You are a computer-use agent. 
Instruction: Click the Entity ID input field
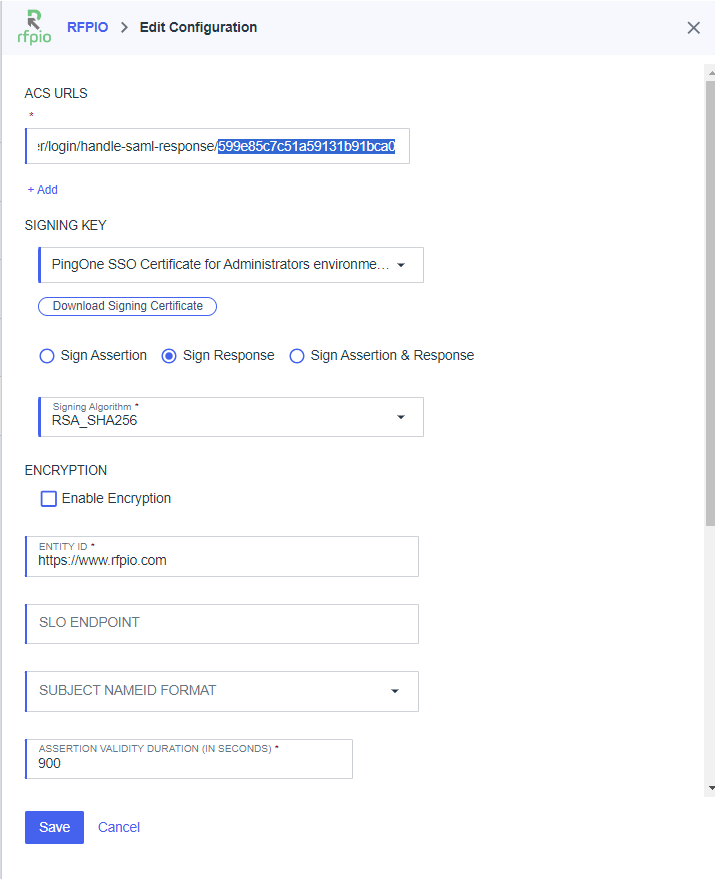[x=222, y=557]
